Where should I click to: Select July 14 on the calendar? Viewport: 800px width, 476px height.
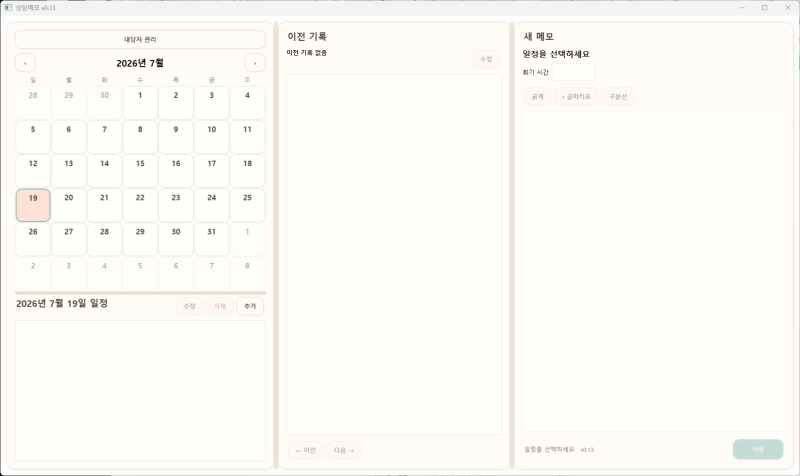point(105,171)
